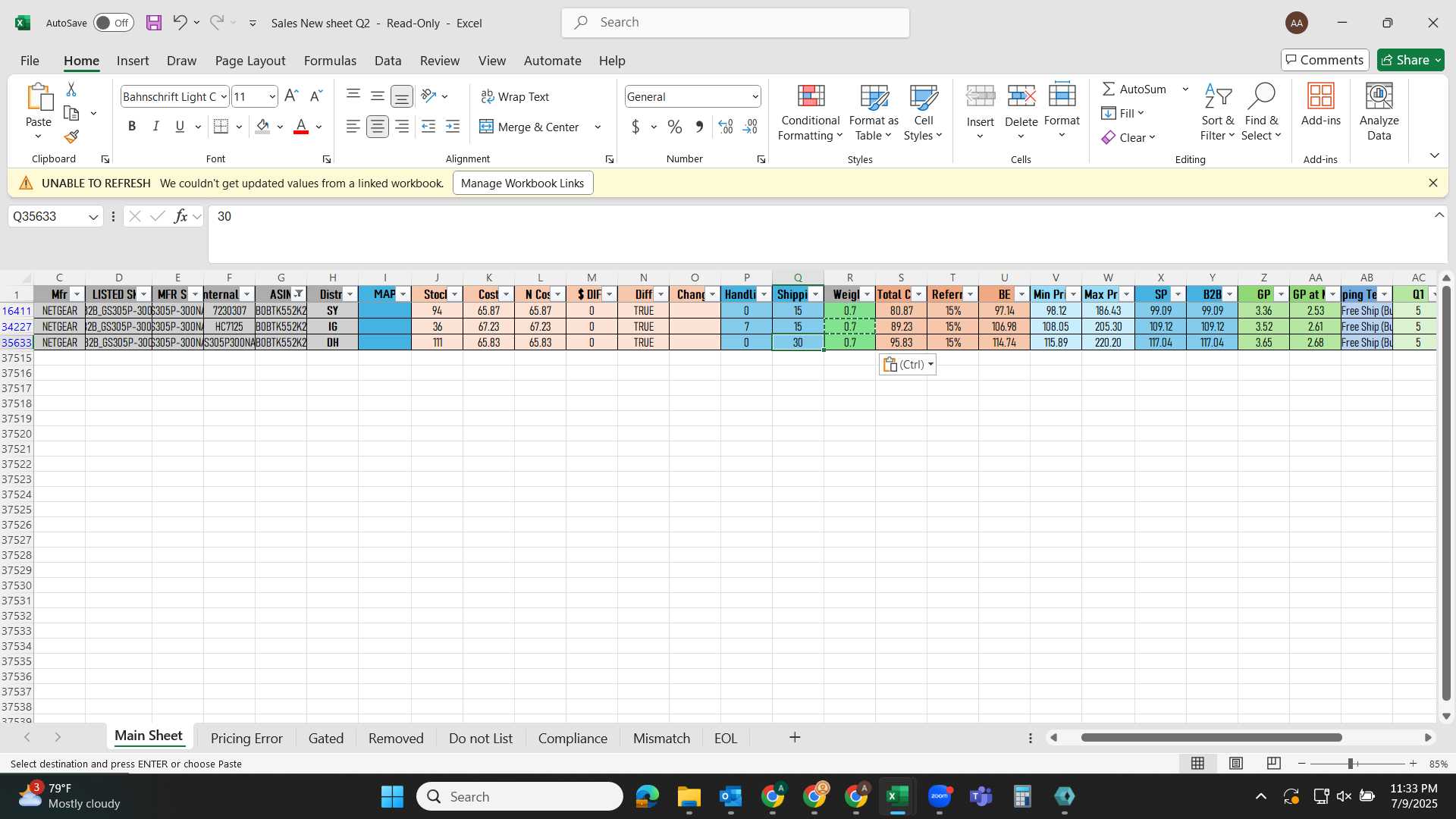This screenshot has width=1456, height=819.
Task: Toggle Middle Align vertical alignment
Action: click(378, 96)
